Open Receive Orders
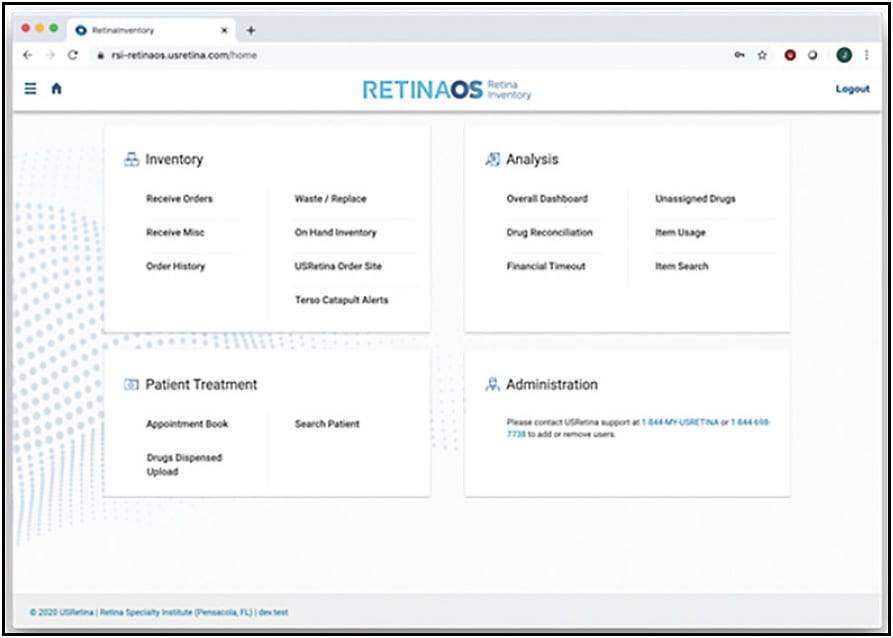The image size is (893, 638). [x=181, y=198]
